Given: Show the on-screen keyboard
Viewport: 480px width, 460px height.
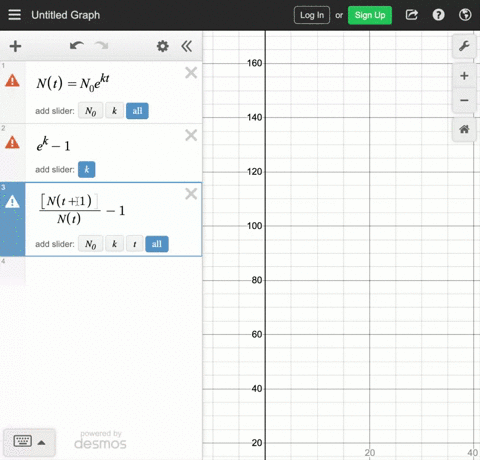Looking at the screenshot, I should (x=23, y=441).
